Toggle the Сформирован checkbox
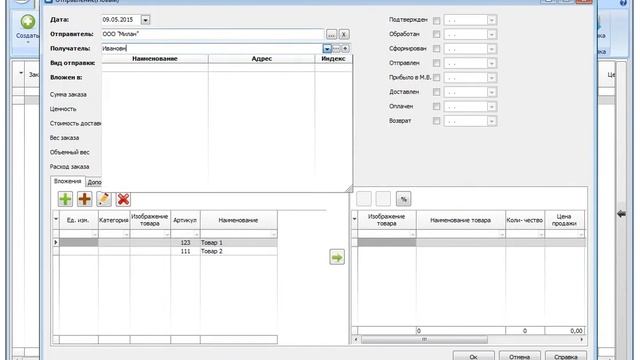Image resolution: width=640 pixels, height=360 pixels. pos(436,49)
